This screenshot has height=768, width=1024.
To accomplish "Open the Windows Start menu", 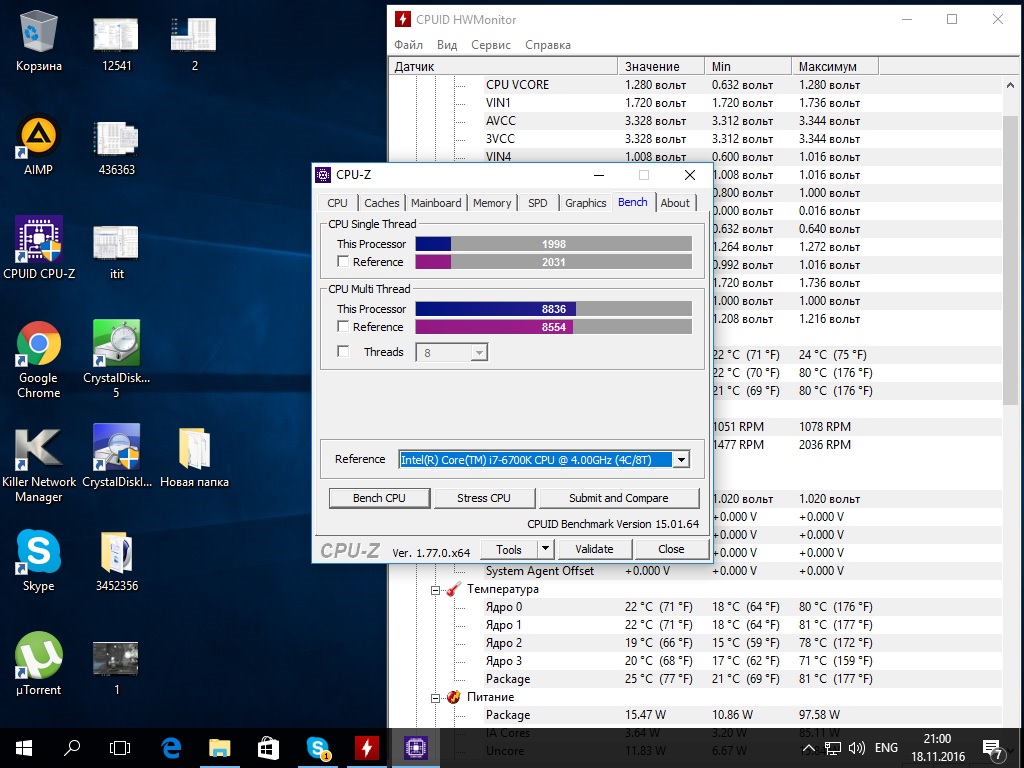I will tap(24, 748).
